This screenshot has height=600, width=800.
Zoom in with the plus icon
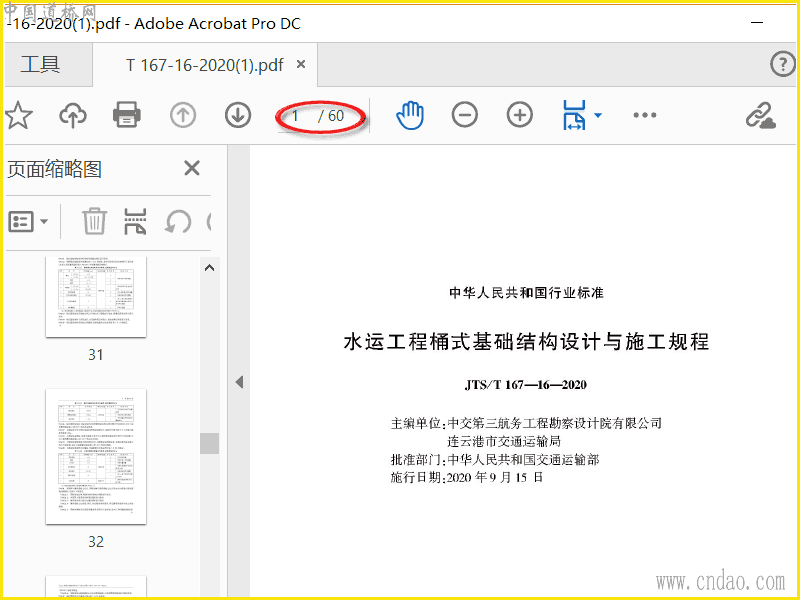519,115
